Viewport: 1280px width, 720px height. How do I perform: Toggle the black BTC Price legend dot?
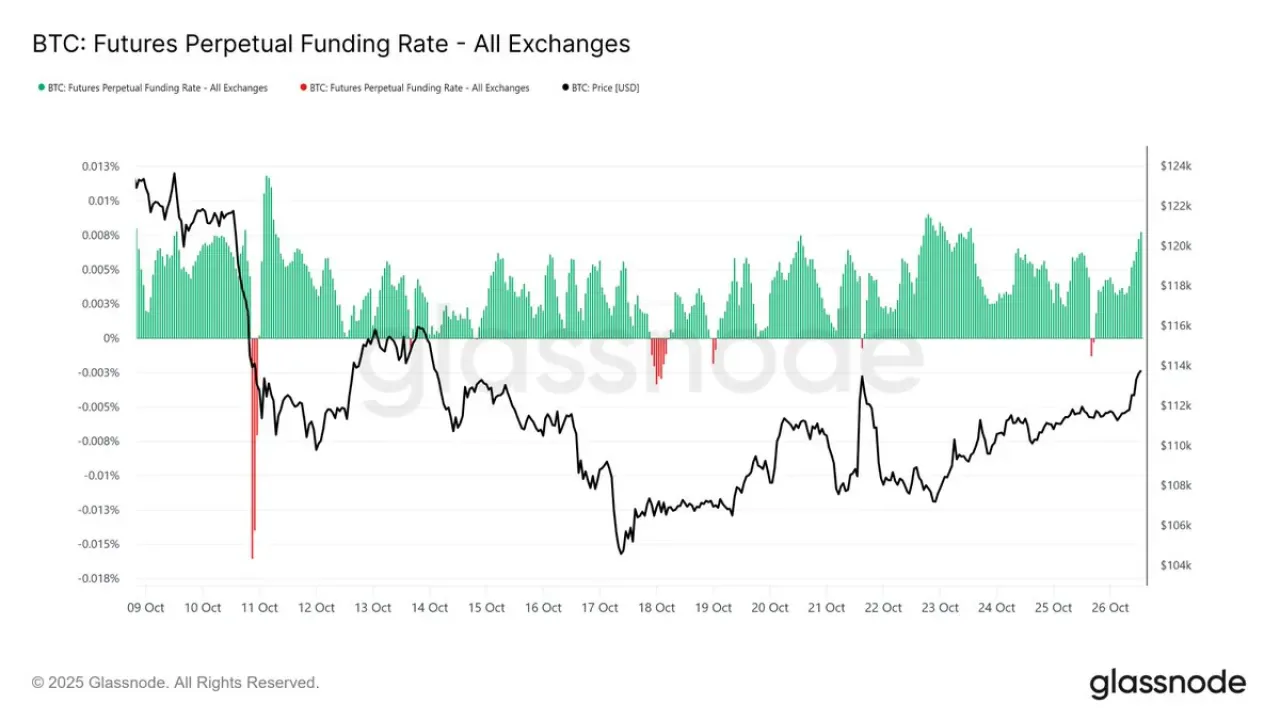pyautogui.click(x=564, y=88)
